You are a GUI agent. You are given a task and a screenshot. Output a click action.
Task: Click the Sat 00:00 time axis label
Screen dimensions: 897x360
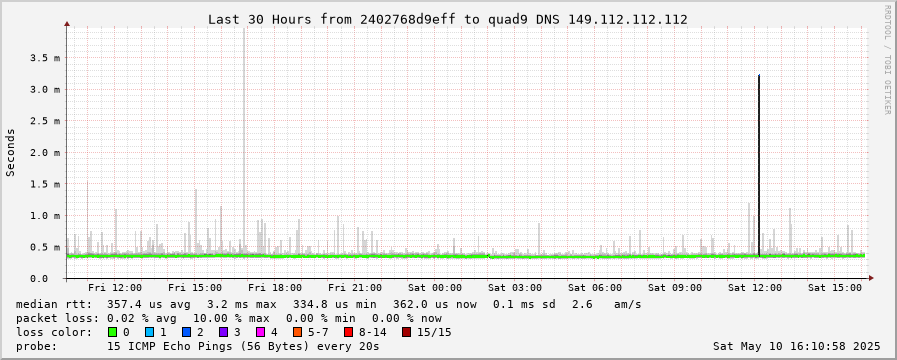click(x=435, y=287)
